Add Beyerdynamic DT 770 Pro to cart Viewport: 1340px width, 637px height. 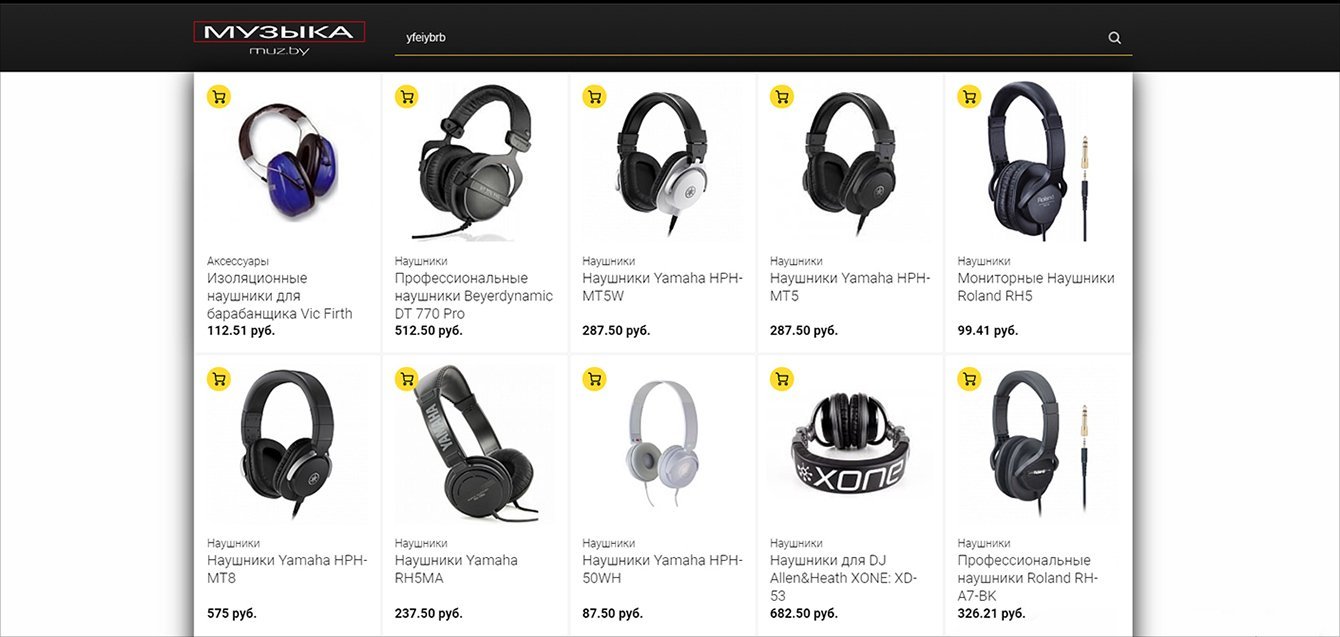click(406, 97)
